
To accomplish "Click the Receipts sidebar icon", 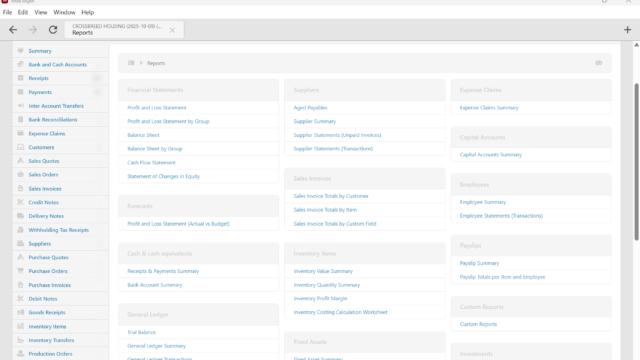I will (20, 78).
